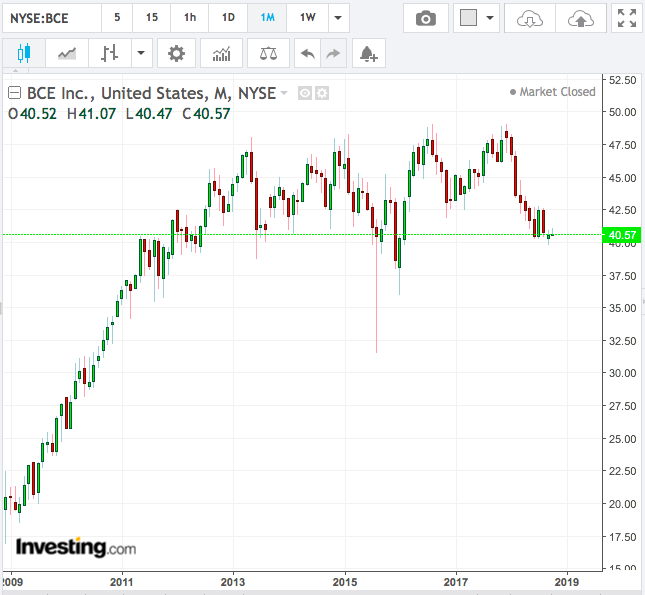The image size is (645, 595).
Task: Switch to the 1h interval
Action: pos(190,18)
